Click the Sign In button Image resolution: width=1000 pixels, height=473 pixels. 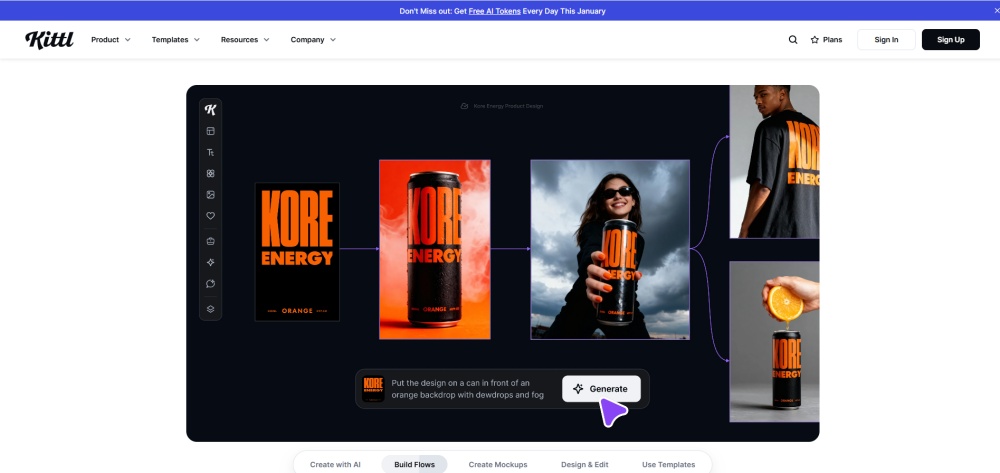tap(886, 40)
